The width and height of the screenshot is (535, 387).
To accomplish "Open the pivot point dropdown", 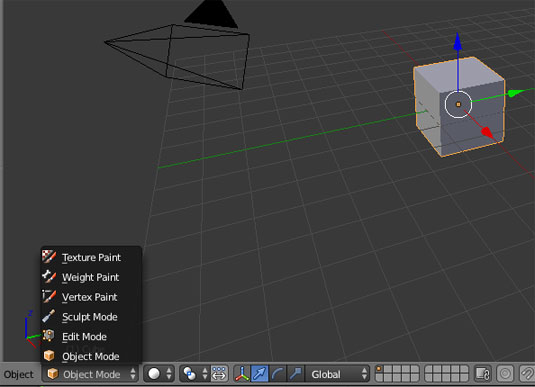I will [x=194, y=374].
